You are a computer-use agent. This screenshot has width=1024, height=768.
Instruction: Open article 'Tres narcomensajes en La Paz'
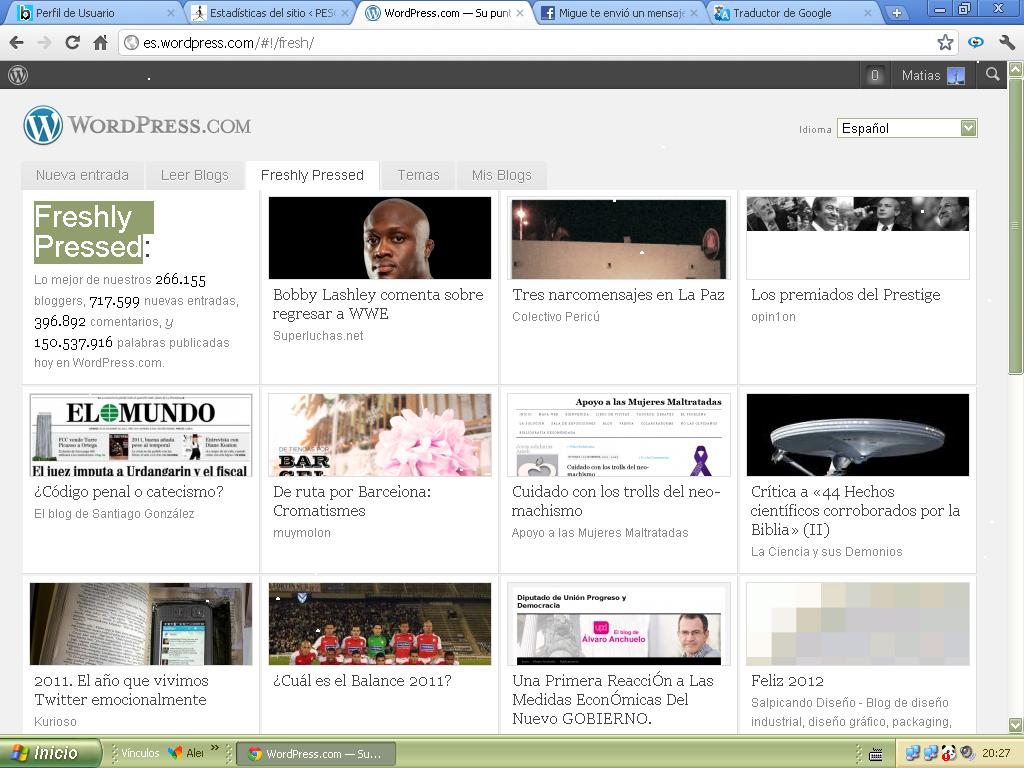point(618,295)
